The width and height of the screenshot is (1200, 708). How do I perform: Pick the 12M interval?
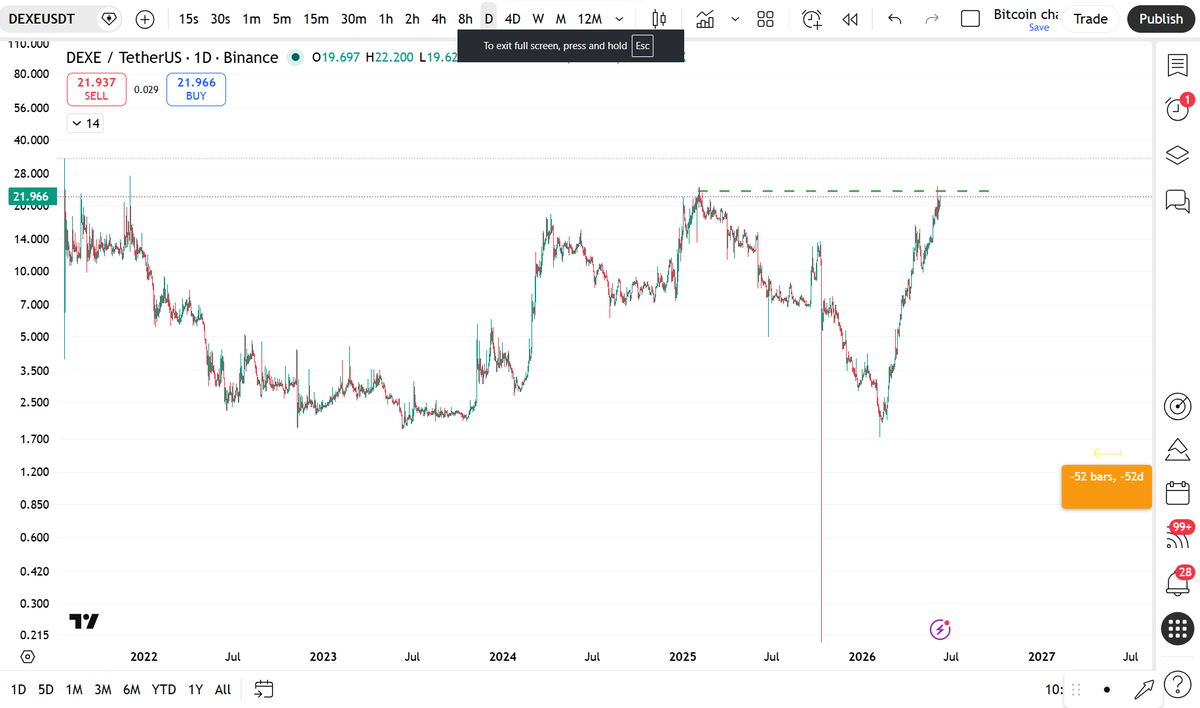click(590, 19)
